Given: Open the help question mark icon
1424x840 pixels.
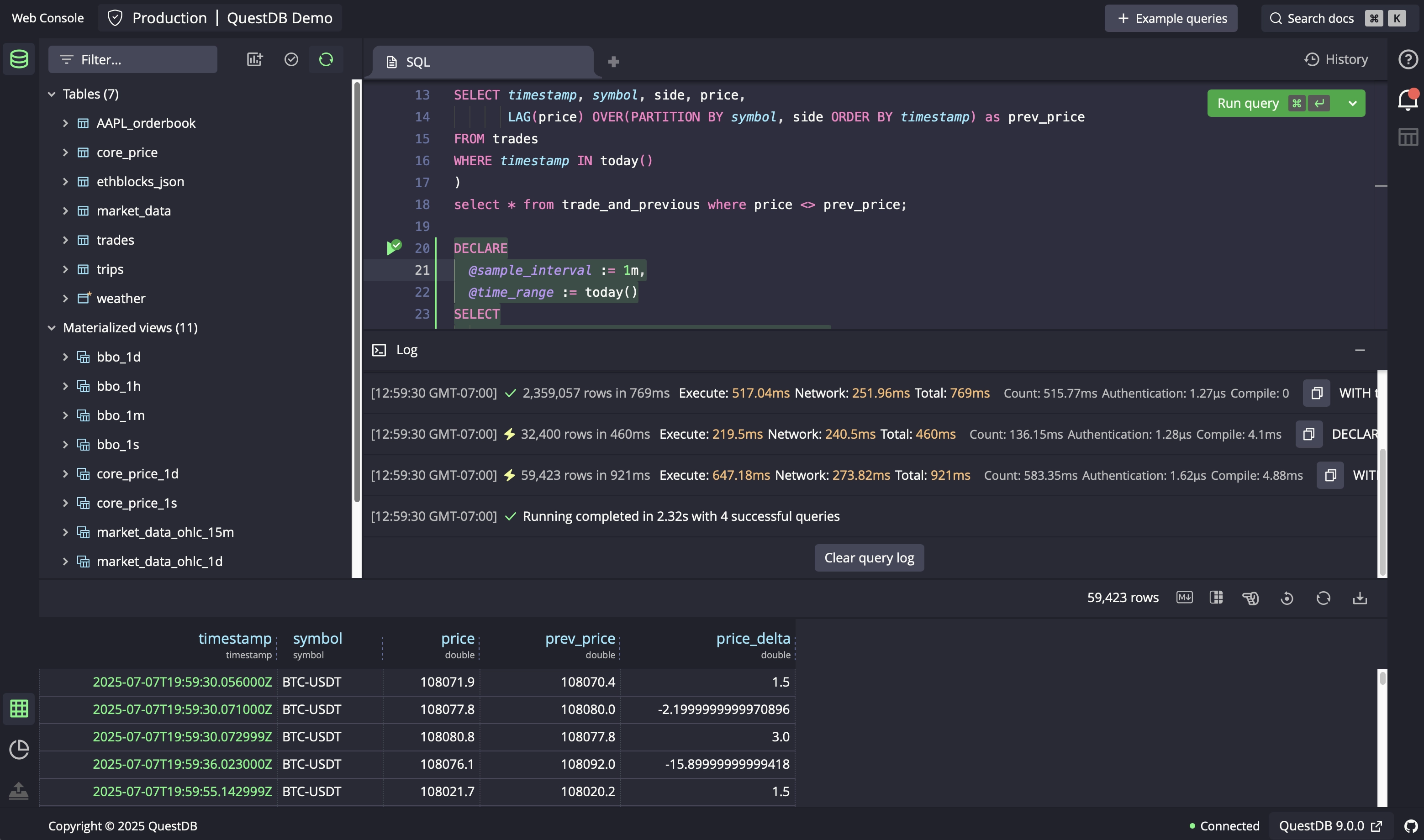Looking at the screenshot, I should (1408, 59).
